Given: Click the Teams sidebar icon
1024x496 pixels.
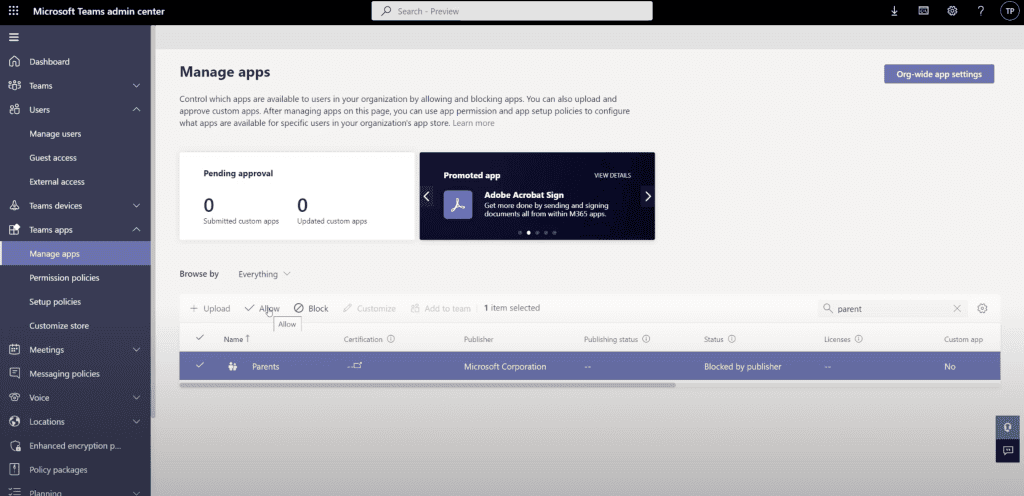Looking at the screenshot, I should click(14, 85).
